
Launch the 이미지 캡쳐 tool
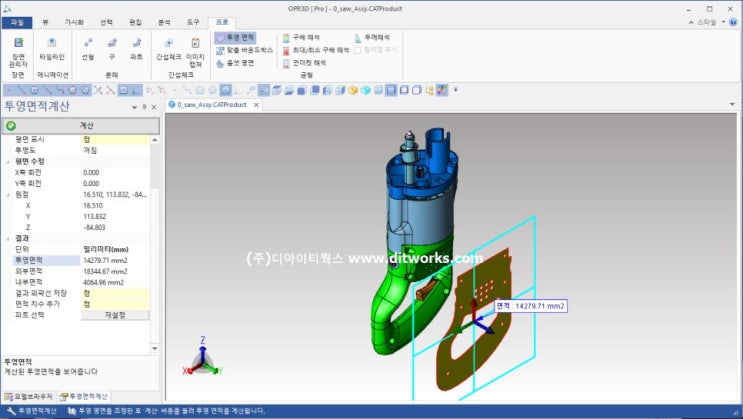(195, 52)
